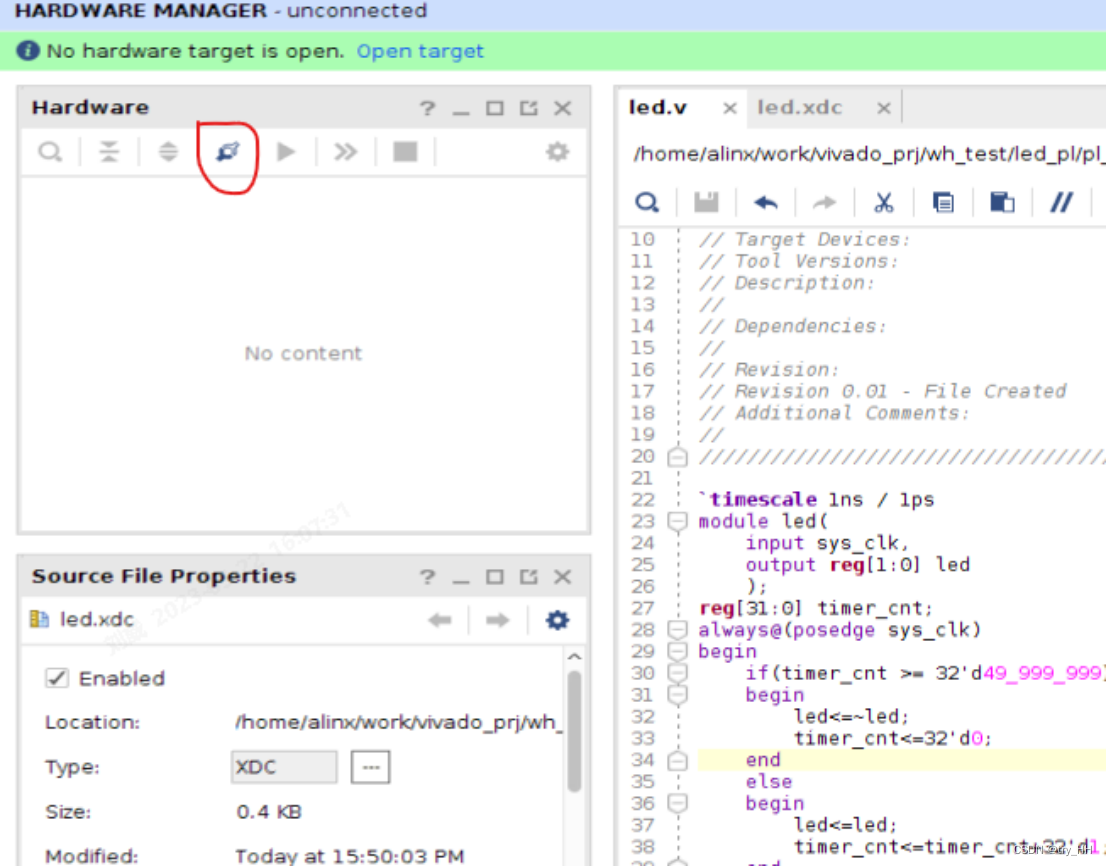1107x866 pixels.
Task: Click the Open target link
Action: click(x=420, y=52)
